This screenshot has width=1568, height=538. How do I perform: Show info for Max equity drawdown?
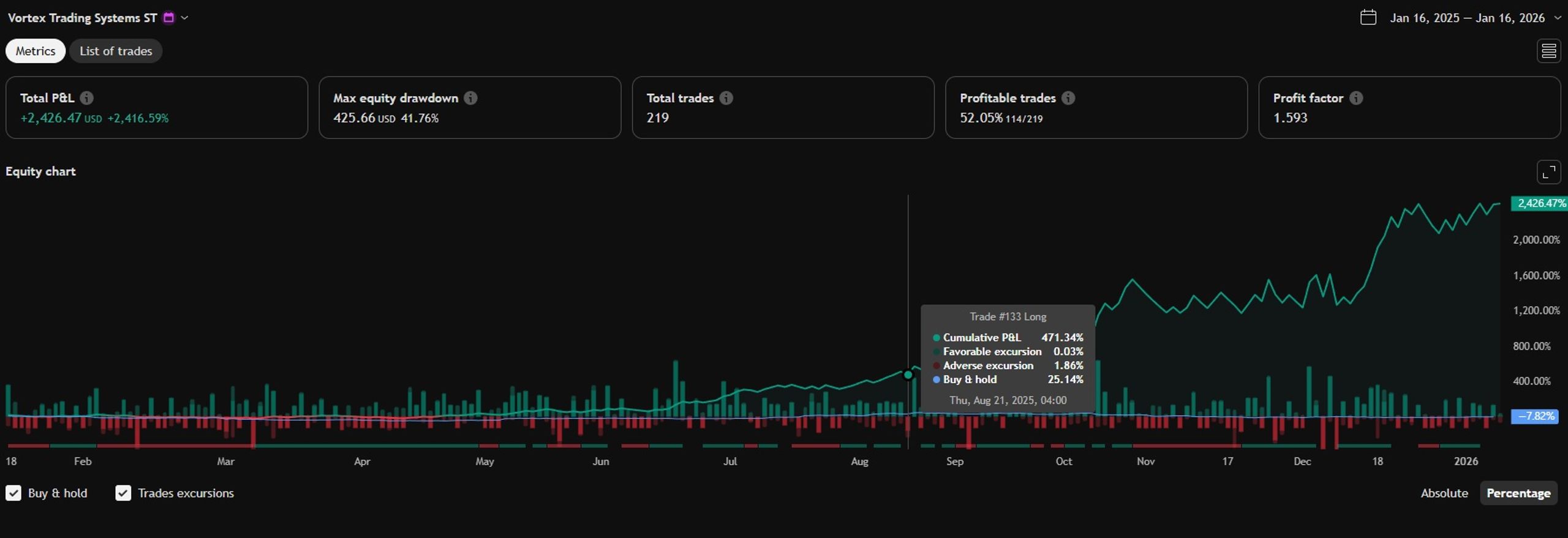tap(470, 98)
